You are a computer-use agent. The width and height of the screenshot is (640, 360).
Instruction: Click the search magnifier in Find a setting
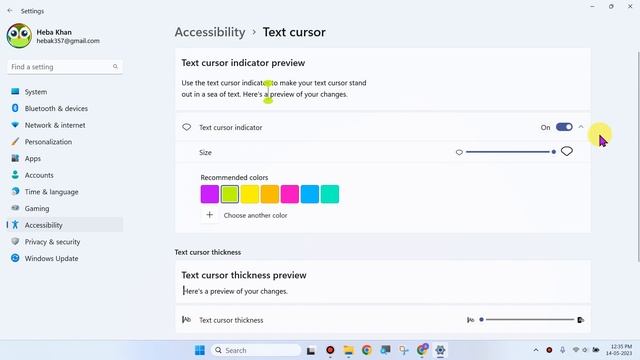115,67
